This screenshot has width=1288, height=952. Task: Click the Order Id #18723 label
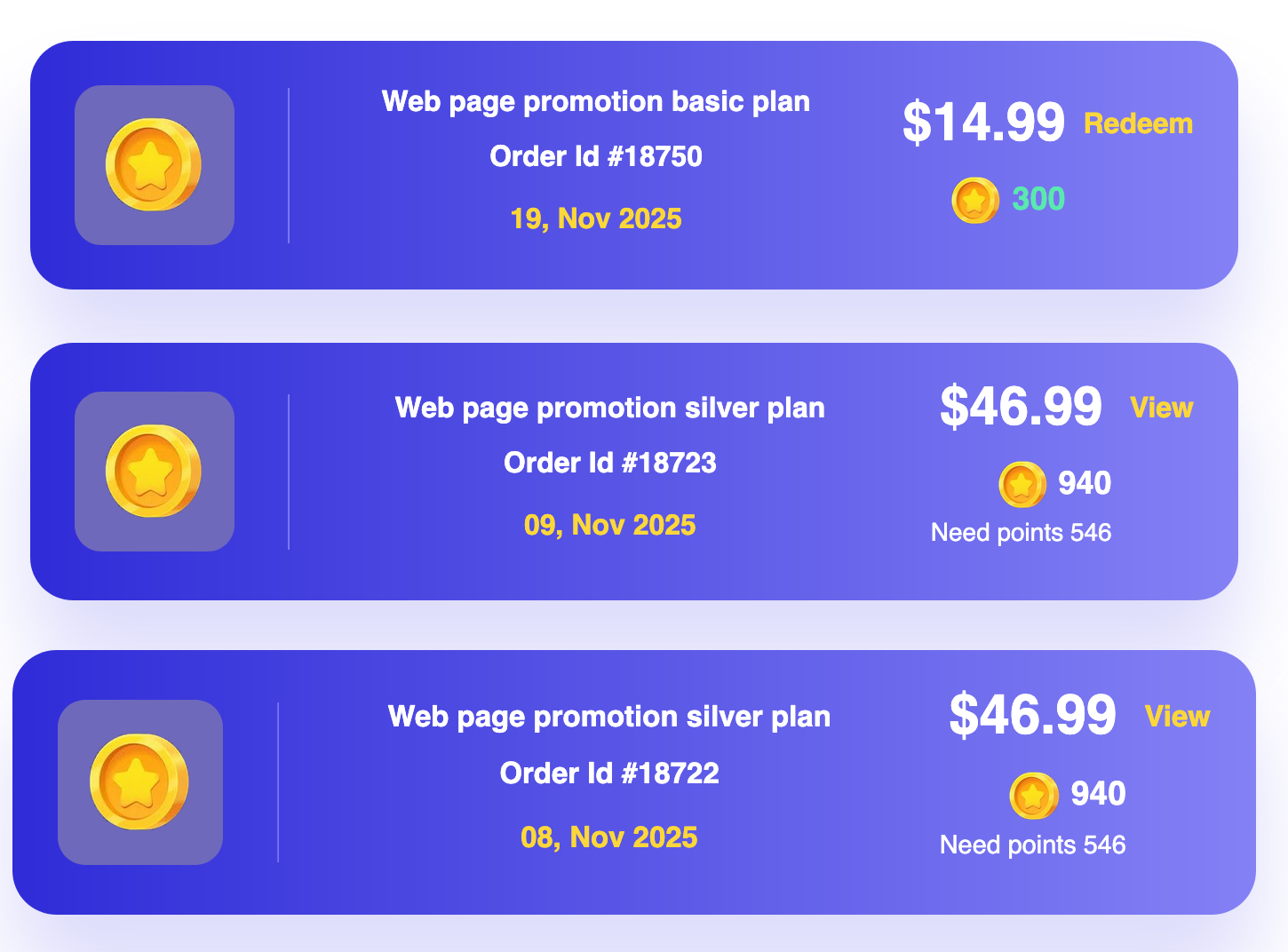[609, 463]
